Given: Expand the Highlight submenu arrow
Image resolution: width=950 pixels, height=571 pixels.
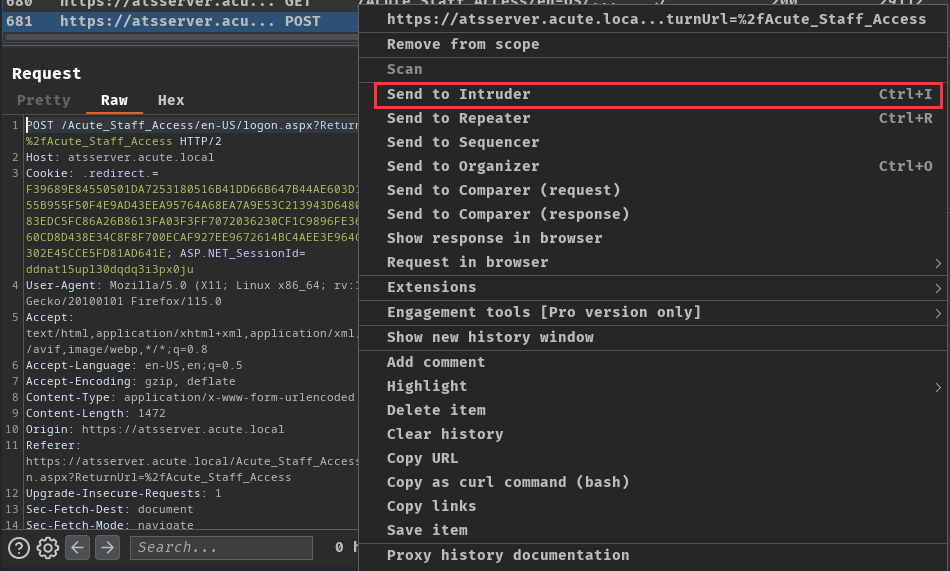Looking at the screenshot, I should 938,387.
